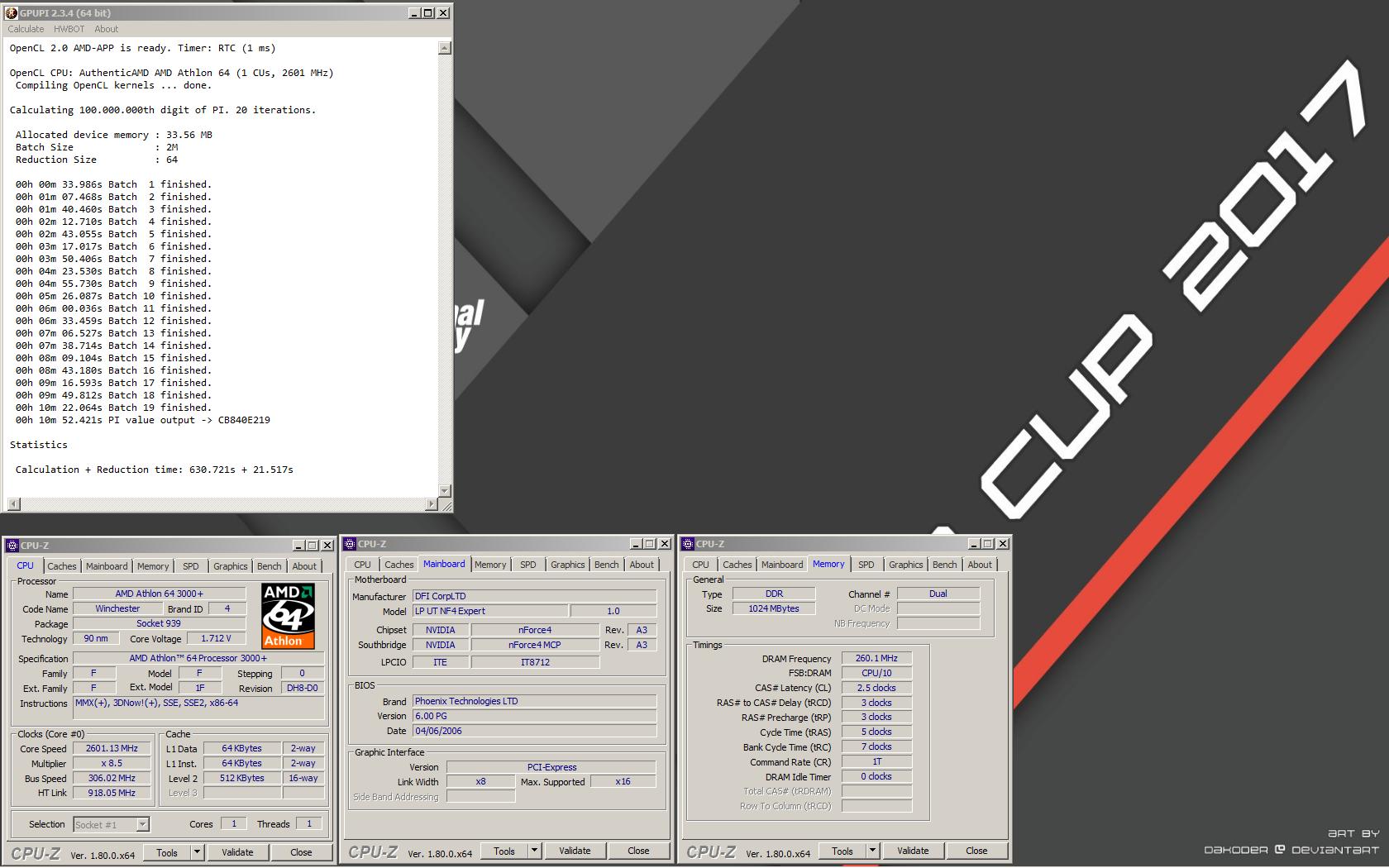Click the memory size value 1024 MBytes
Image resolution: width=1389 pixels, height=868 pixels.
(774, 608)
